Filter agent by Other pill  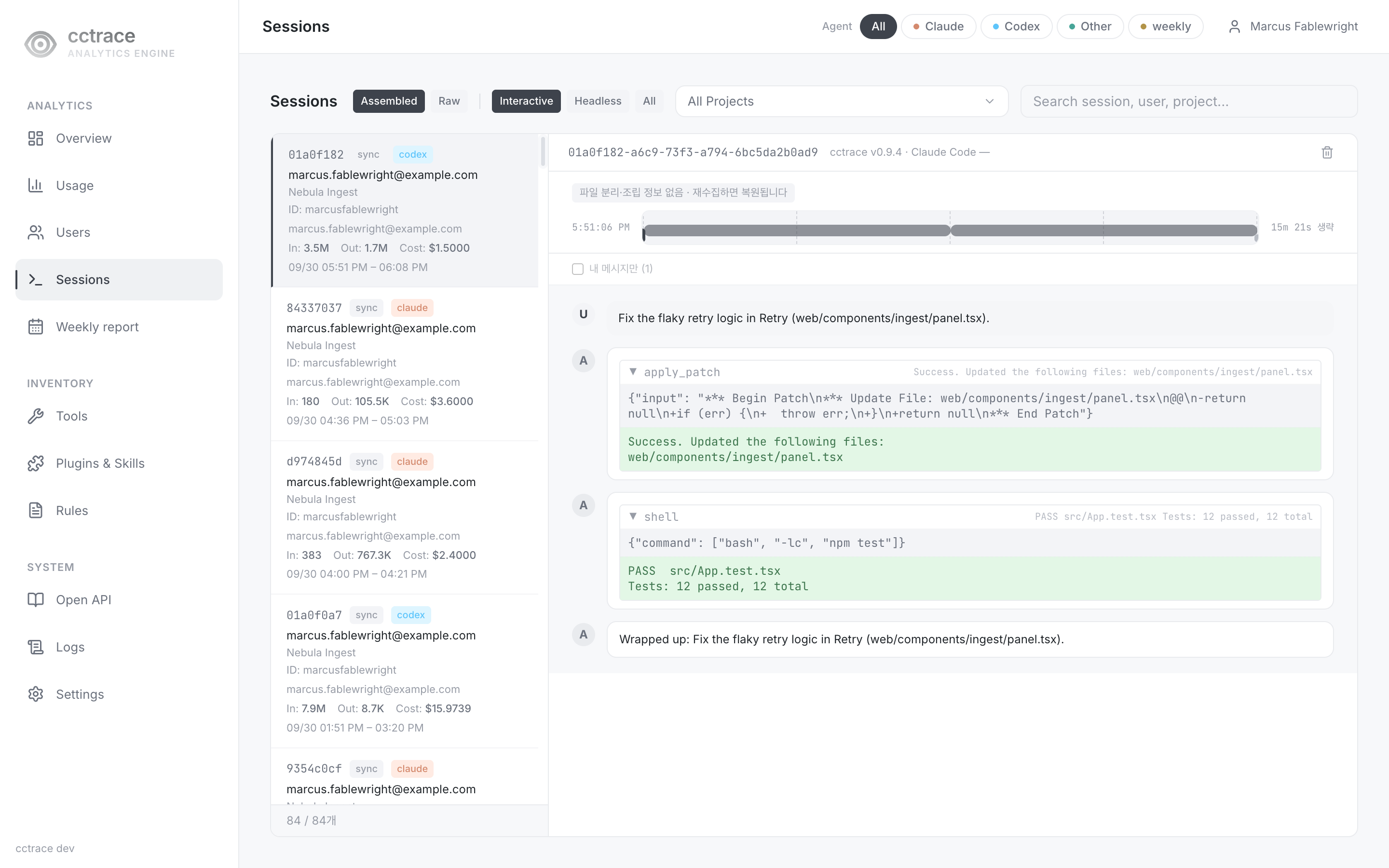pos(1090,27)
